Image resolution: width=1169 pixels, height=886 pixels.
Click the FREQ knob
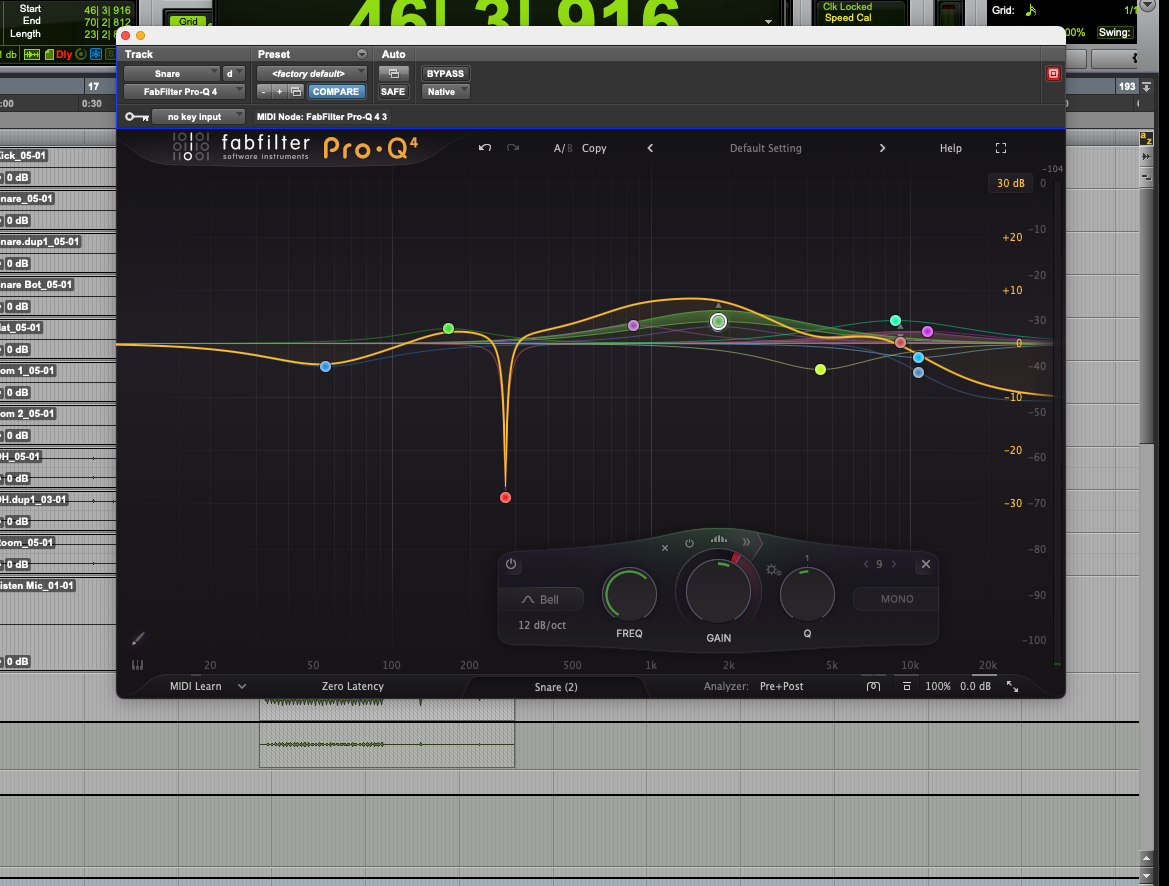pos(629,594)
